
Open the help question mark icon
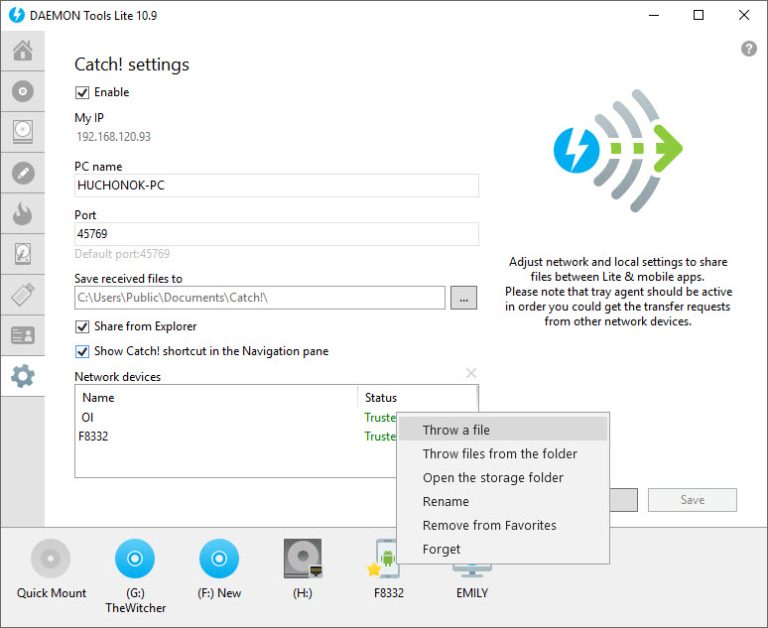click(748, 49)
